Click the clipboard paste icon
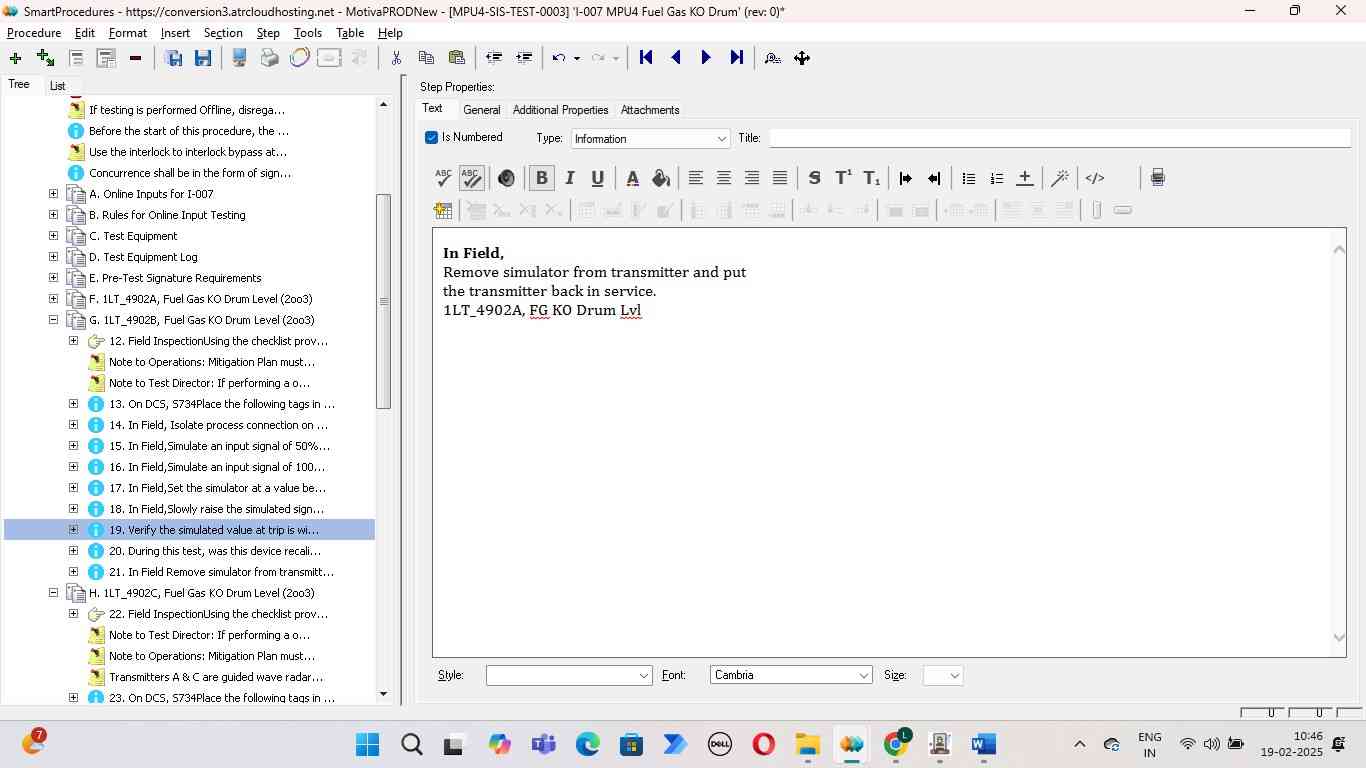 [x=457, y=58]
